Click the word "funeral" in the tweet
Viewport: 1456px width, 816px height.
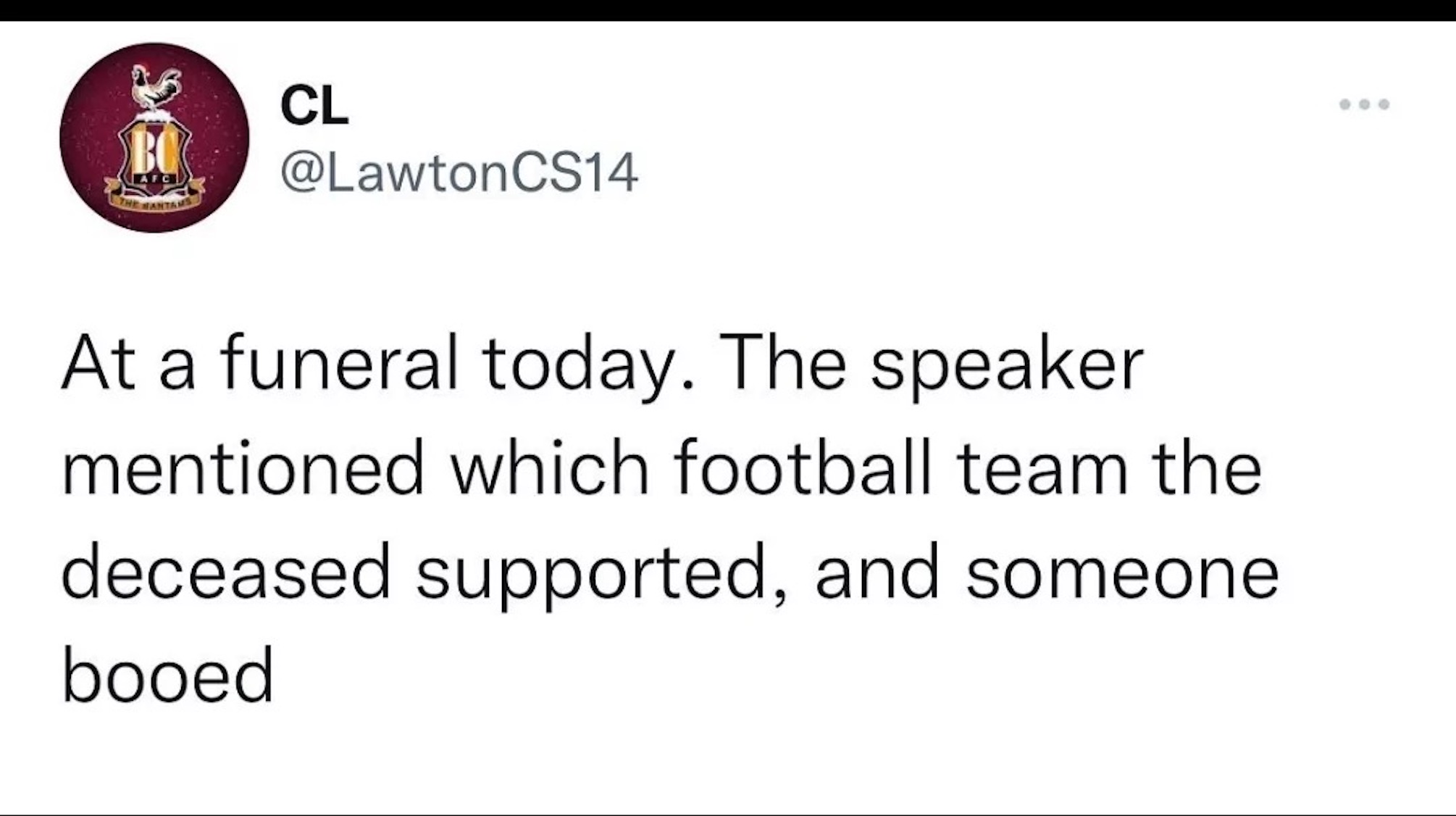pos(339,364)
